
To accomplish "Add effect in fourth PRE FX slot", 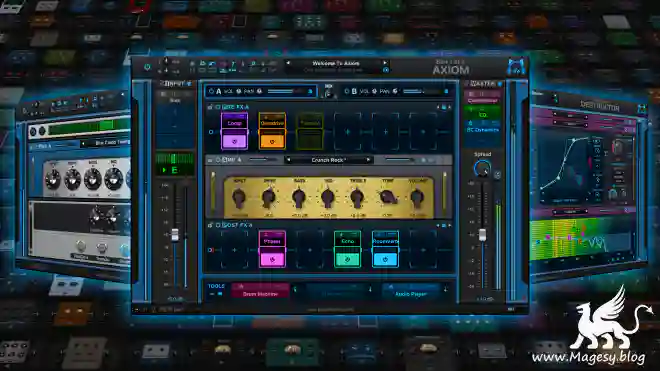I will pos(347,132).
